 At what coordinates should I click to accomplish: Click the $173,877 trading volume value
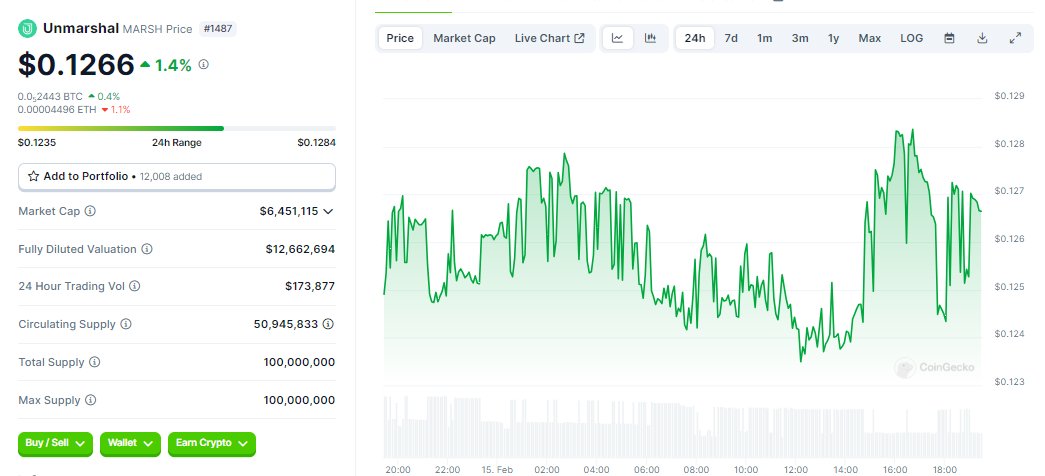click(x=310, y=287)
